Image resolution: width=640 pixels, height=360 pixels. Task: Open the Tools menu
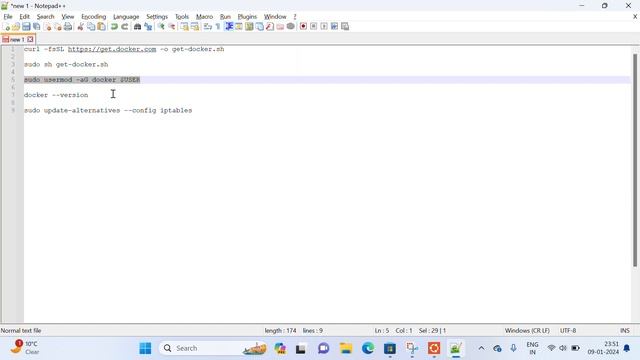tap(182, 17)
